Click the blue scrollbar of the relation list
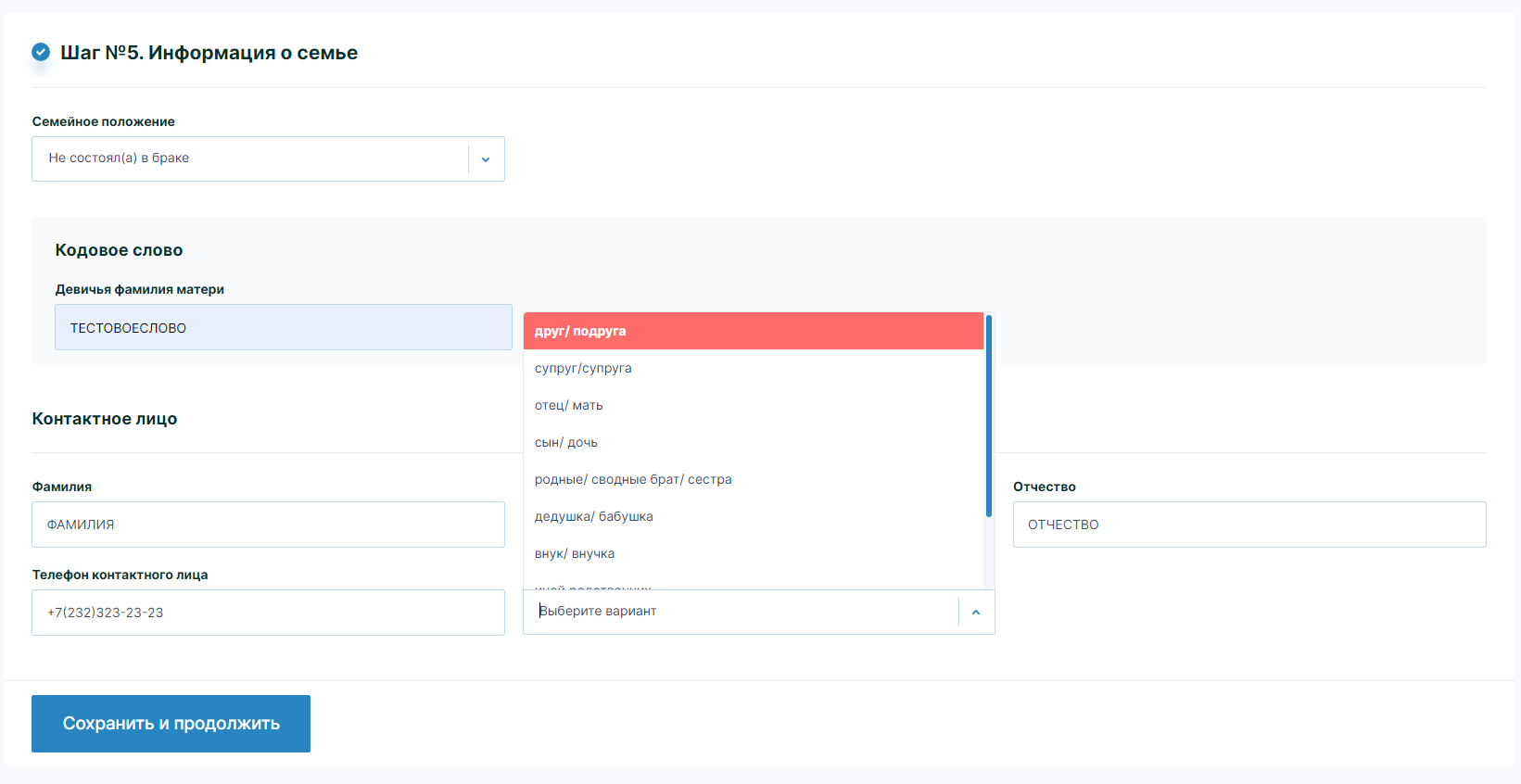1521x784 pixels. coord(989,417)
